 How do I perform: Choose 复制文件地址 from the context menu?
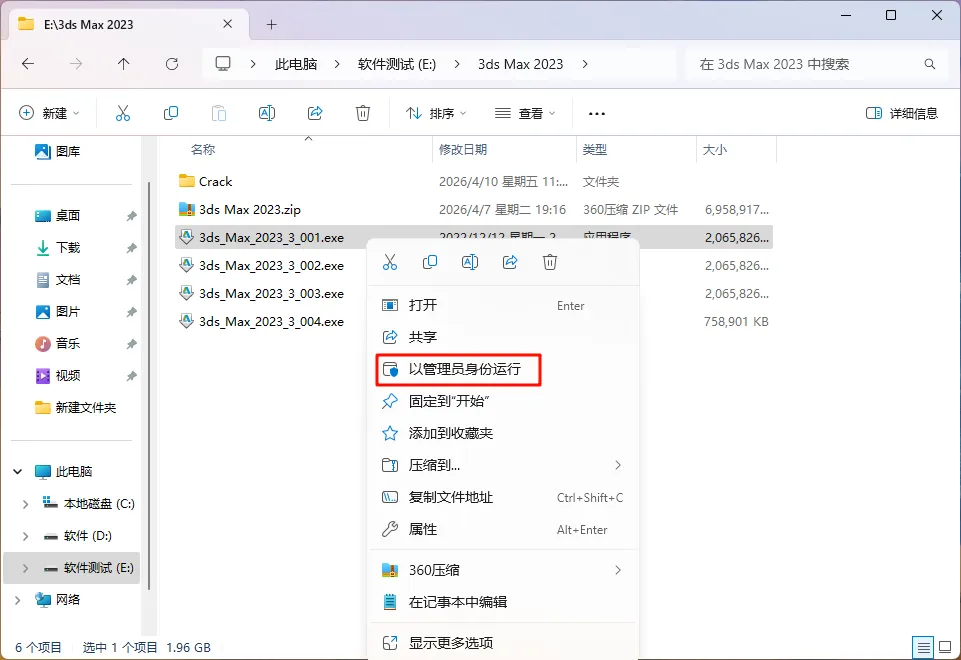tap(503, 498)
